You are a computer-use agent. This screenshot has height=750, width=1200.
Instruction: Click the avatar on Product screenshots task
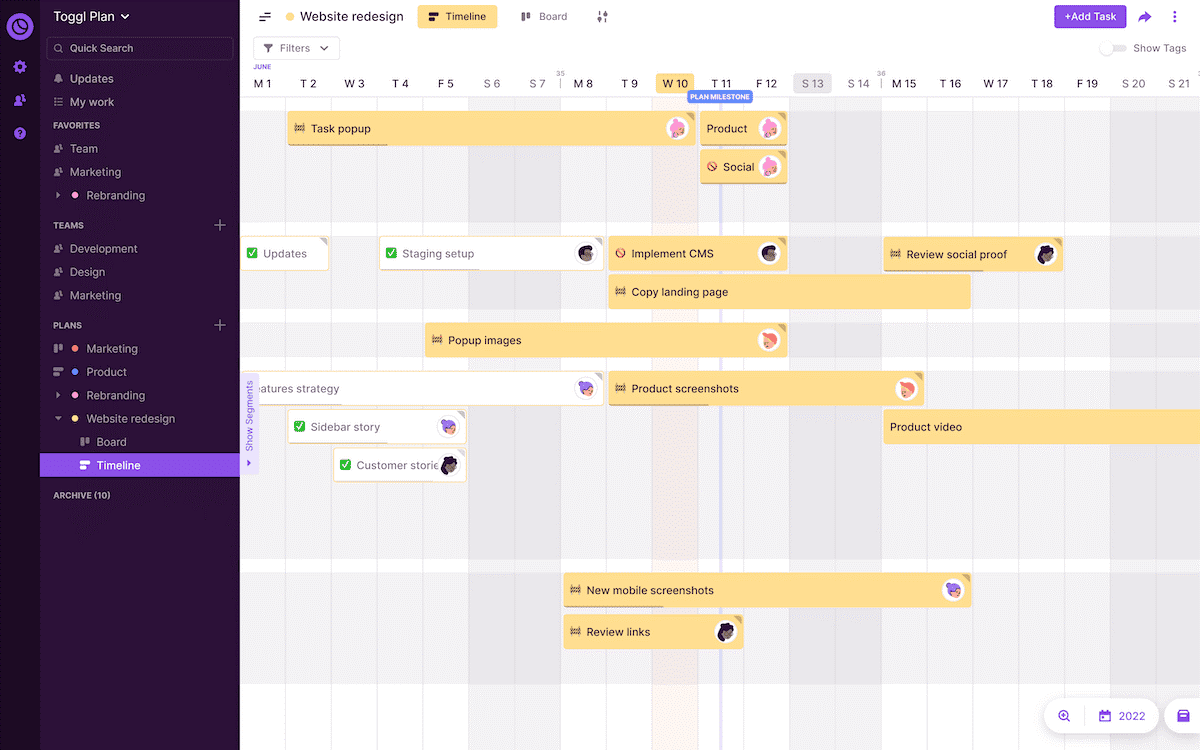click(907, 389)
